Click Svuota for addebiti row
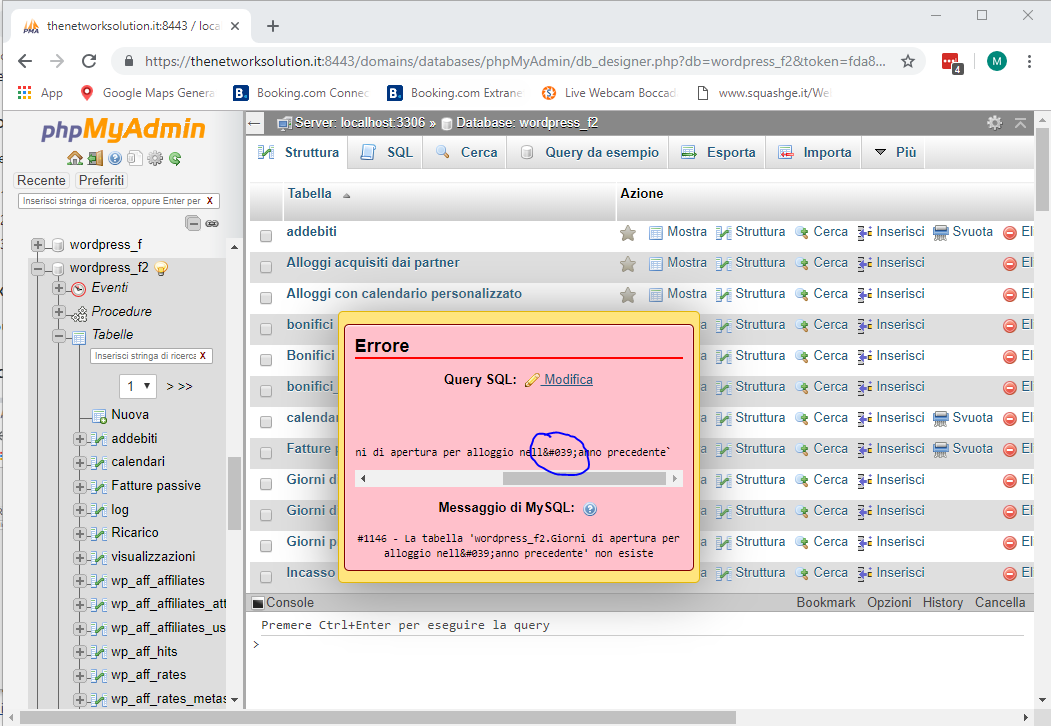Viewport: 1051px width, 726px height. coord(963,232)
